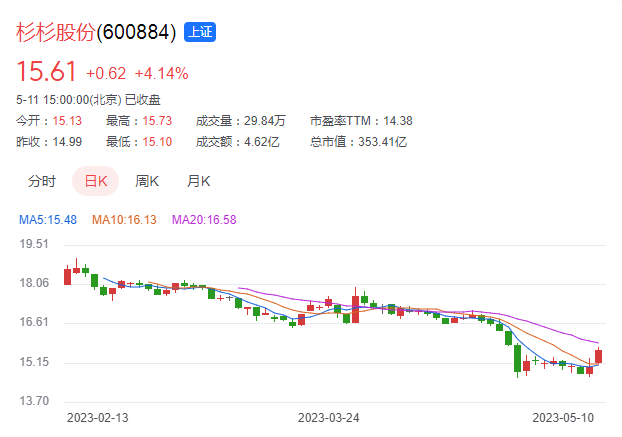
Task: Open the 月K chart tab
Action: (x=198, y=181)
